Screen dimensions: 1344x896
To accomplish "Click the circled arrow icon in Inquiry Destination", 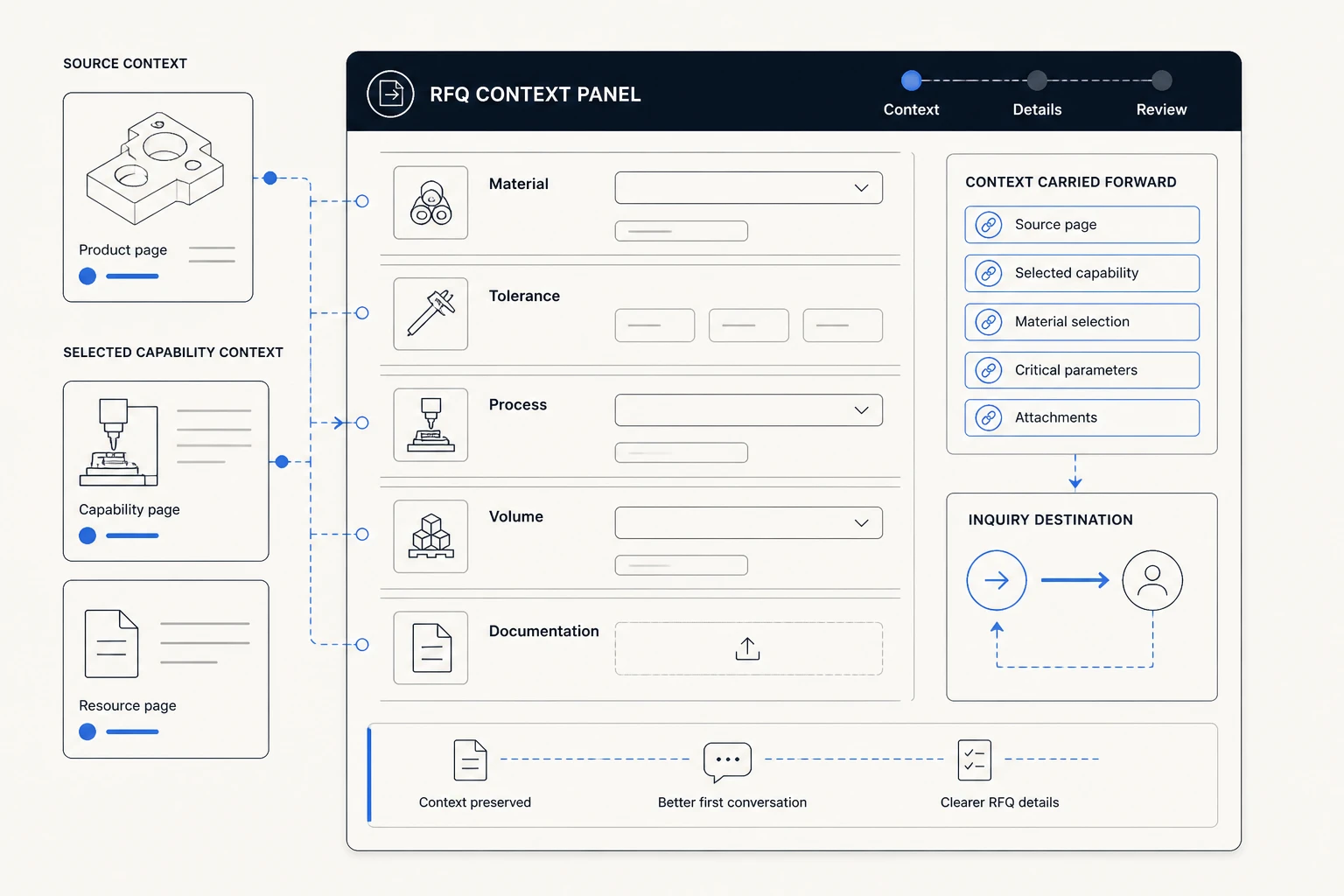I will click(997, 580).
